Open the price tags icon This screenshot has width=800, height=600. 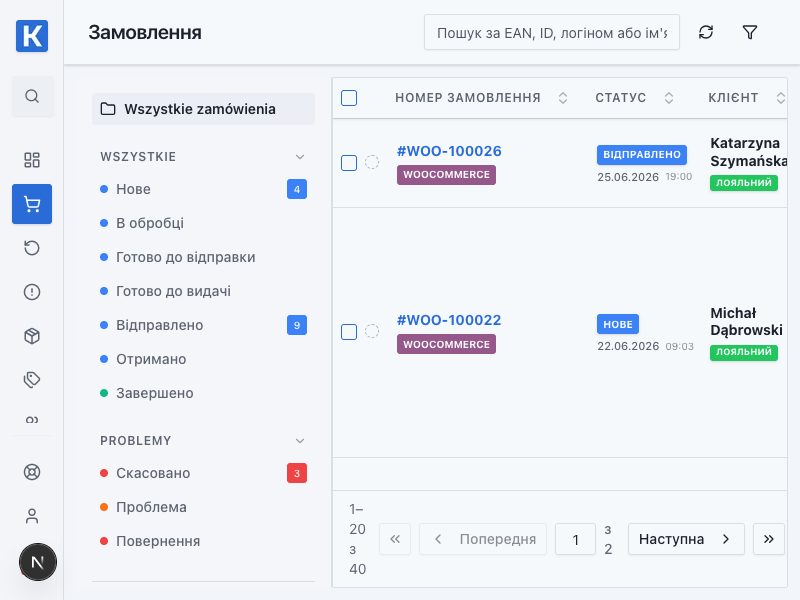pyautogui.click(x=32, y=380)
